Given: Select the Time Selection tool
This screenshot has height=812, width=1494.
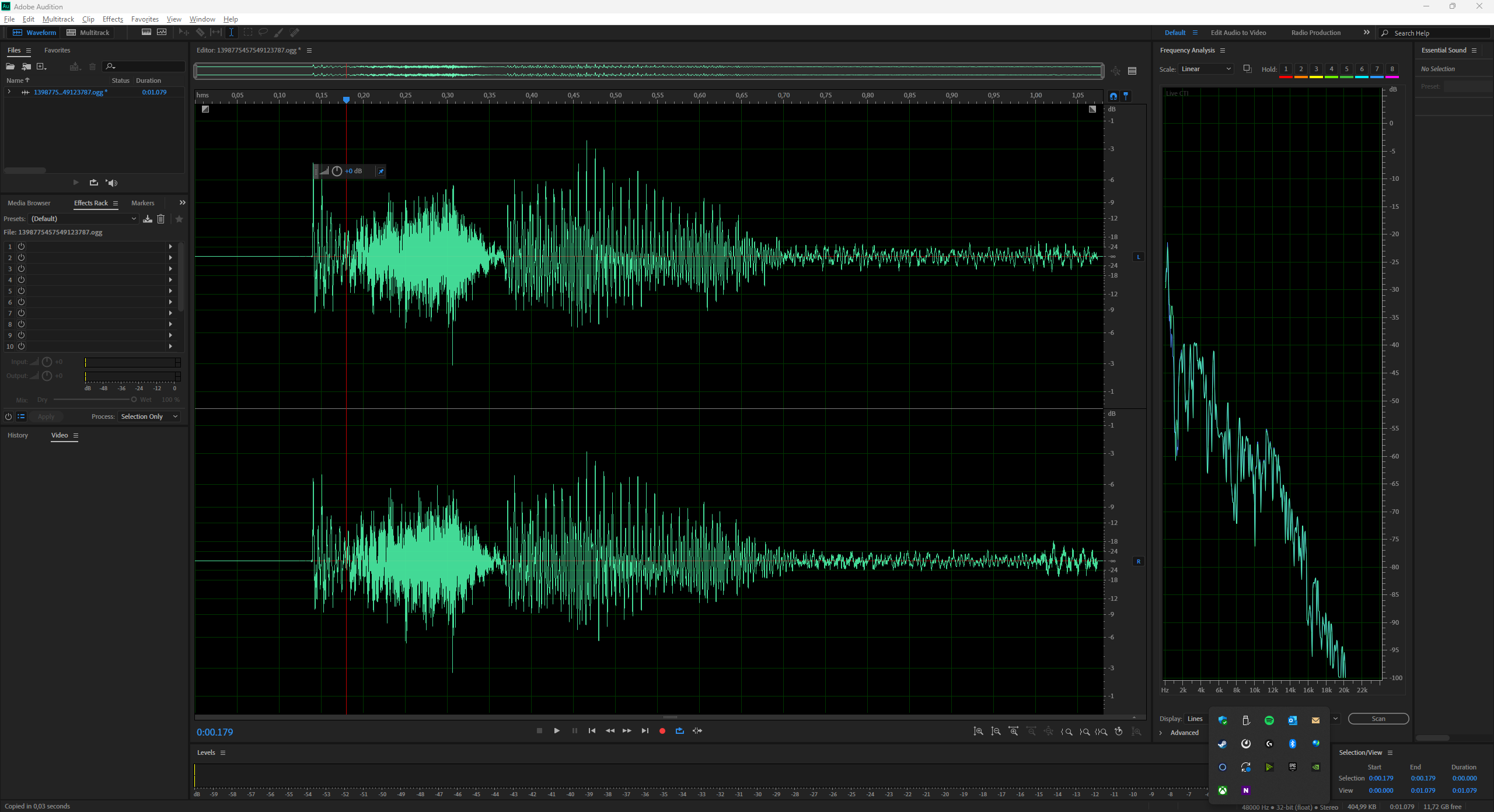Looking at the screenshot, I should (231, 33).
